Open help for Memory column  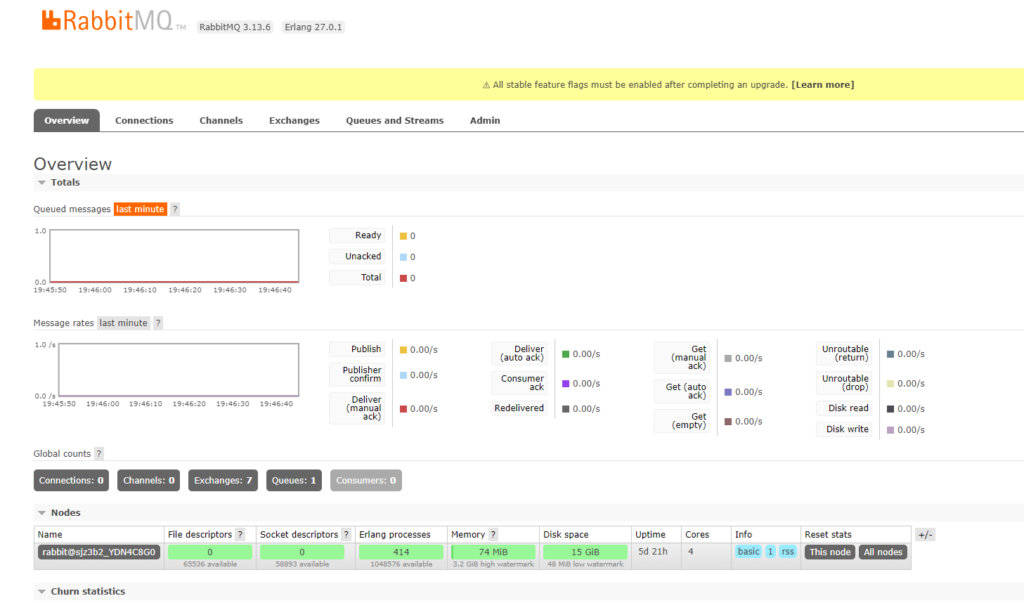click(x=493, y=534)
